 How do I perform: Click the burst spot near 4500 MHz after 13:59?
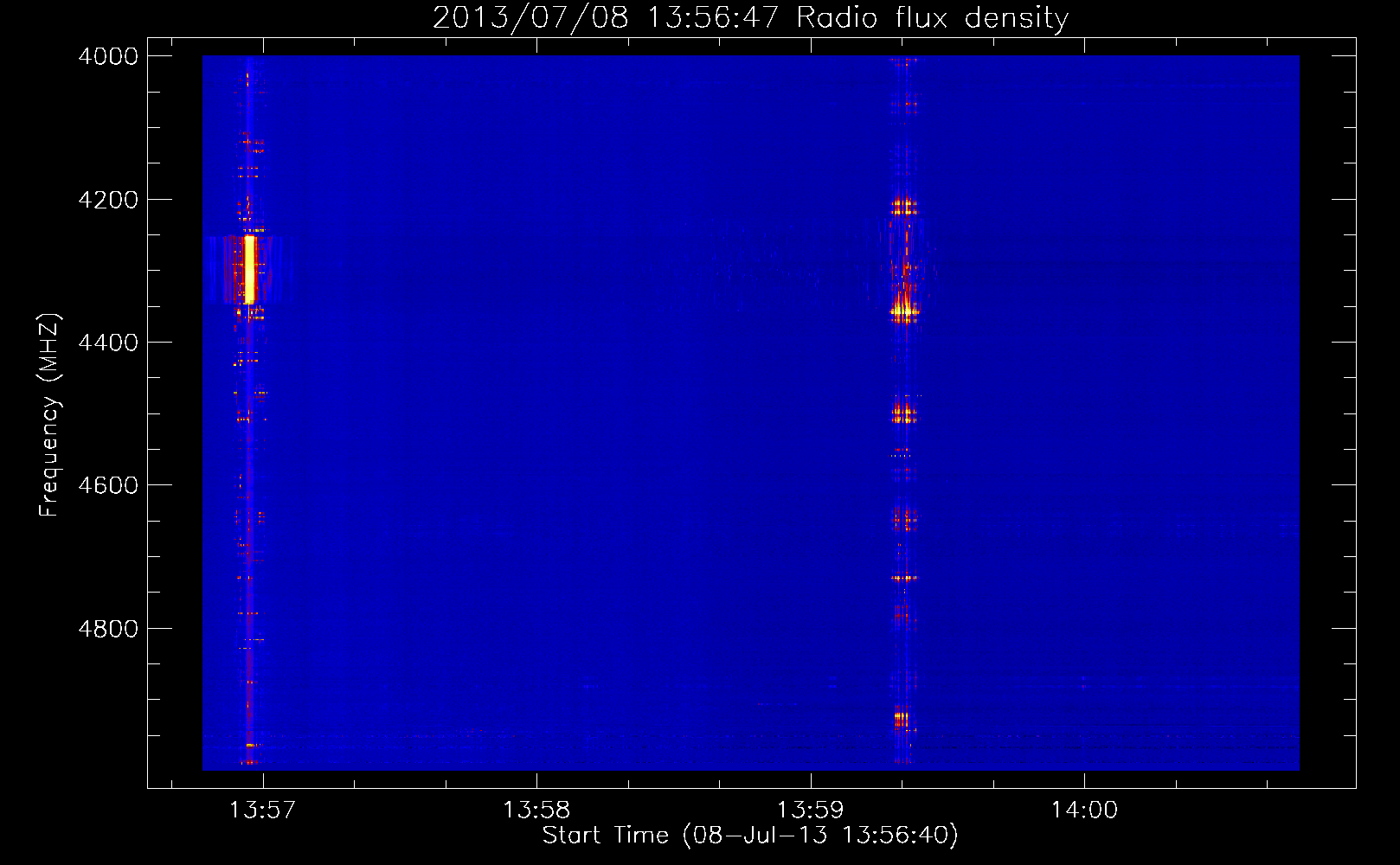coord(904,415)
